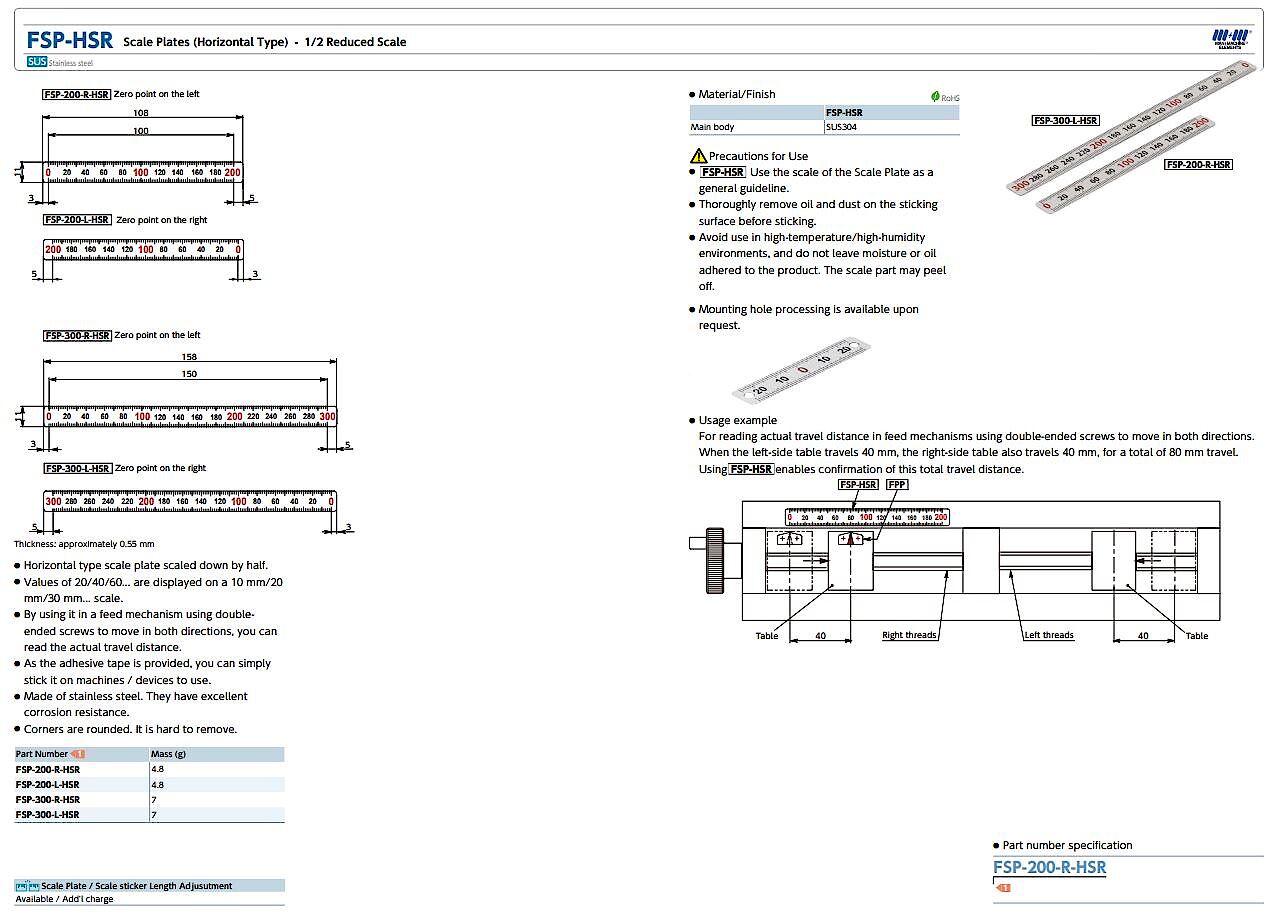The image size is (1274, 915).
Task: Click FSP-HSR boxed label in the precautions list
Action: click(723, 172)
